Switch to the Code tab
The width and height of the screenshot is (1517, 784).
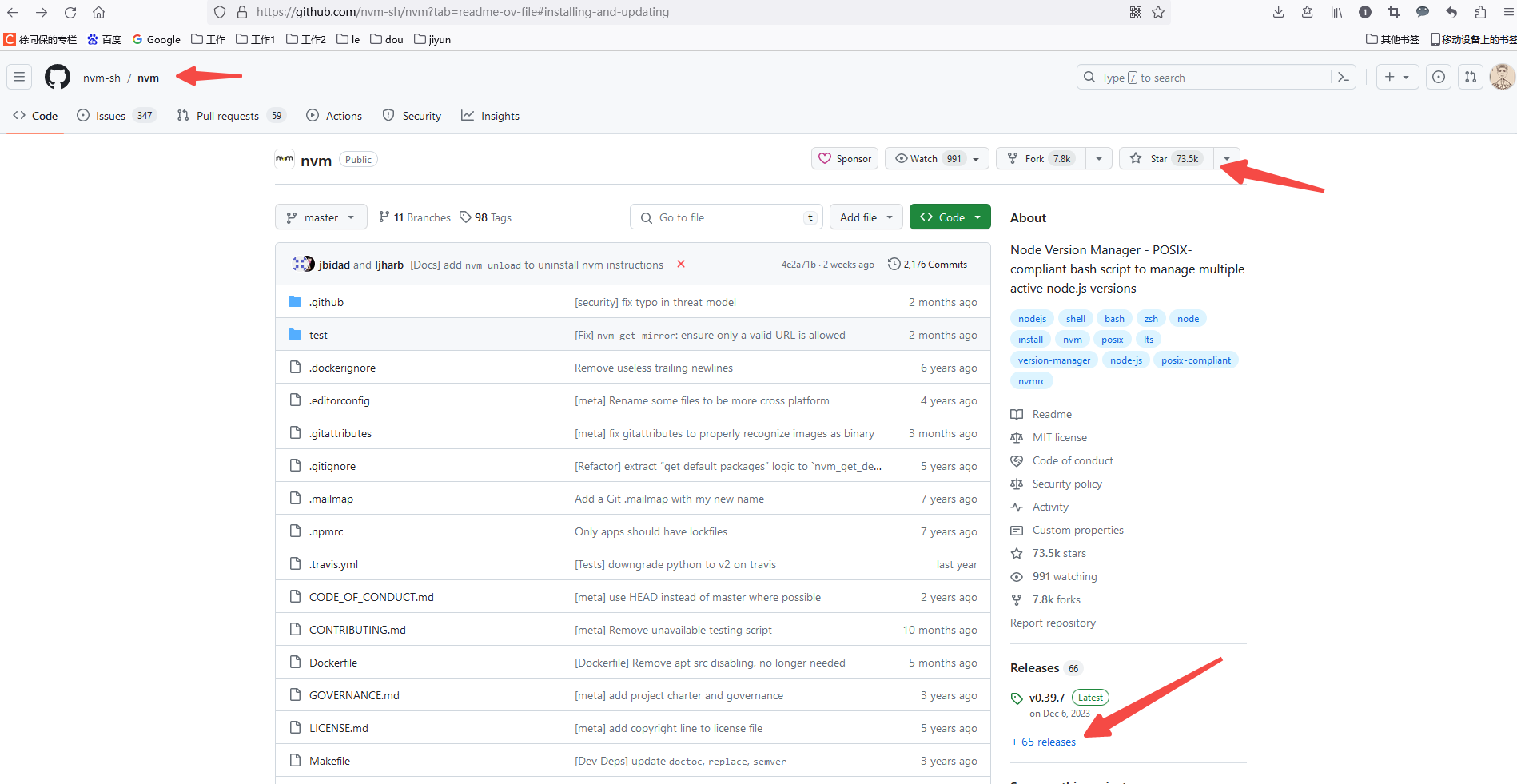click(x=36, y=116)
